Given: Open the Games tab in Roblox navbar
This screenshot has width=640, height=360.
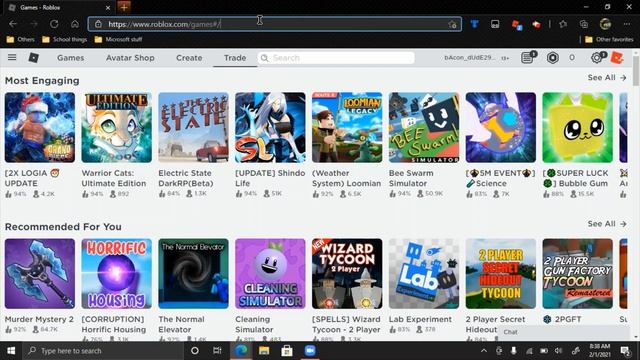Looking at the screenshot, I should pos(71,58).
